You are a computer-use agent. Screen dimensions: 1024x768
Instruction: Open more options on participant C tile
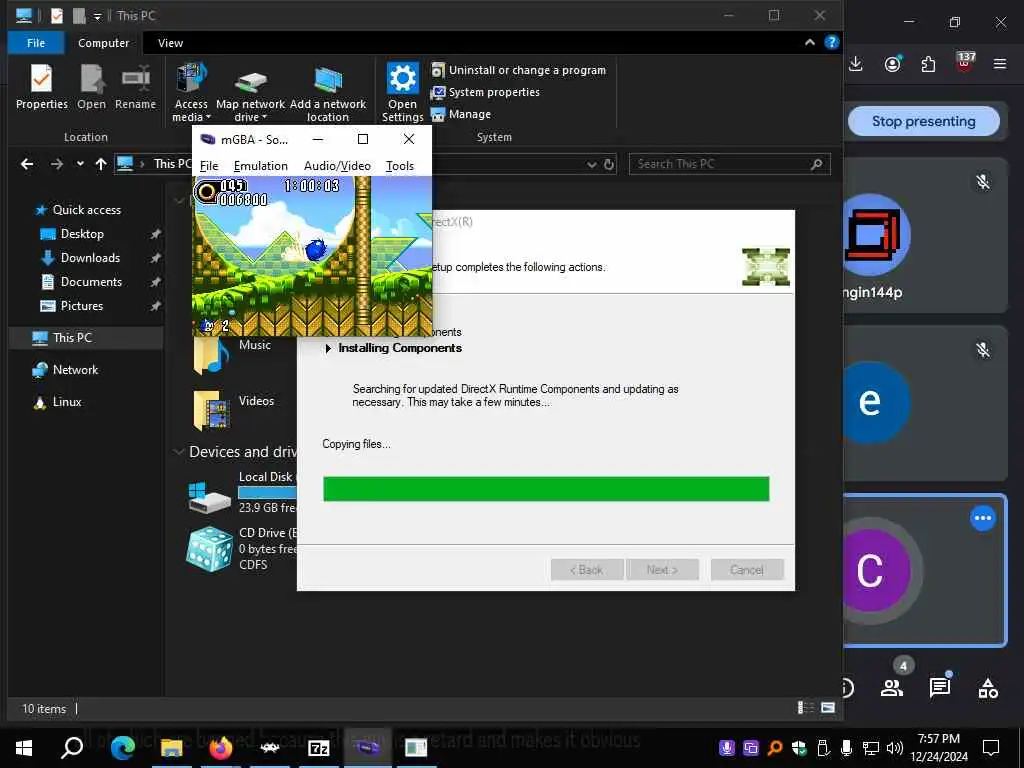coord(983,519)
